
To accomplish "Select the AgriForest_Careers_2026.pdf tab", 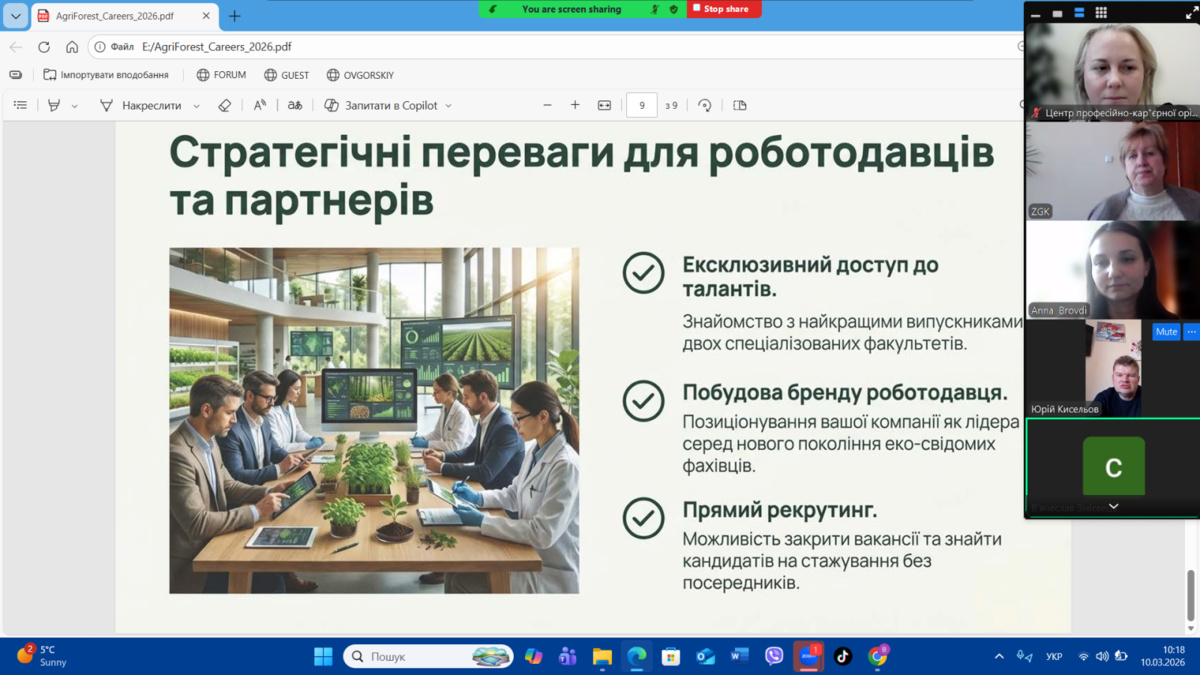I will point(115,16).
